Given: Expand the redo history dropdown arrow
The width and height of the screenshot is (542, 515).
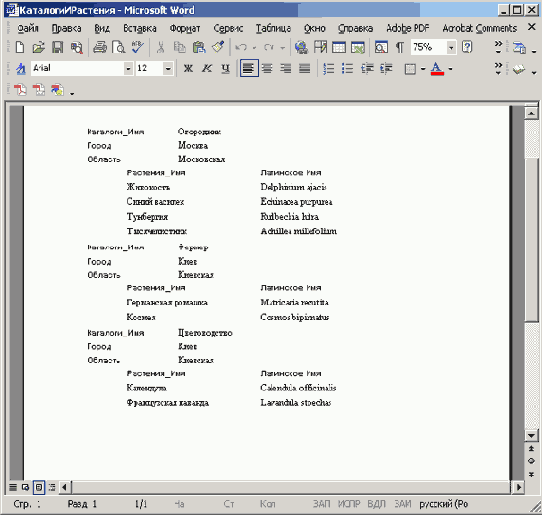Looking at the screenshot, I should (282, 48).
